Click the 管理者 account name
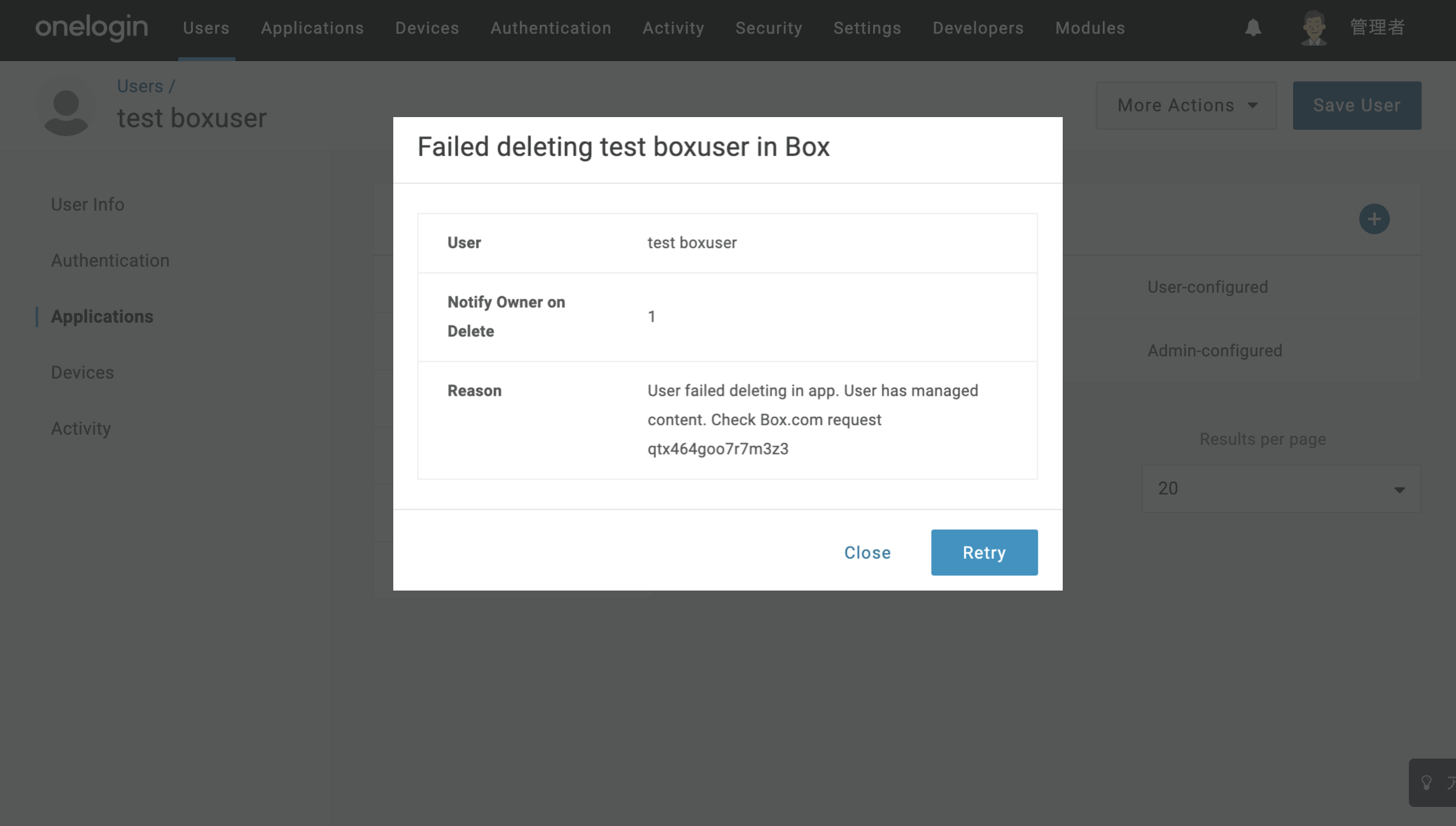 tap(1377, 27)
